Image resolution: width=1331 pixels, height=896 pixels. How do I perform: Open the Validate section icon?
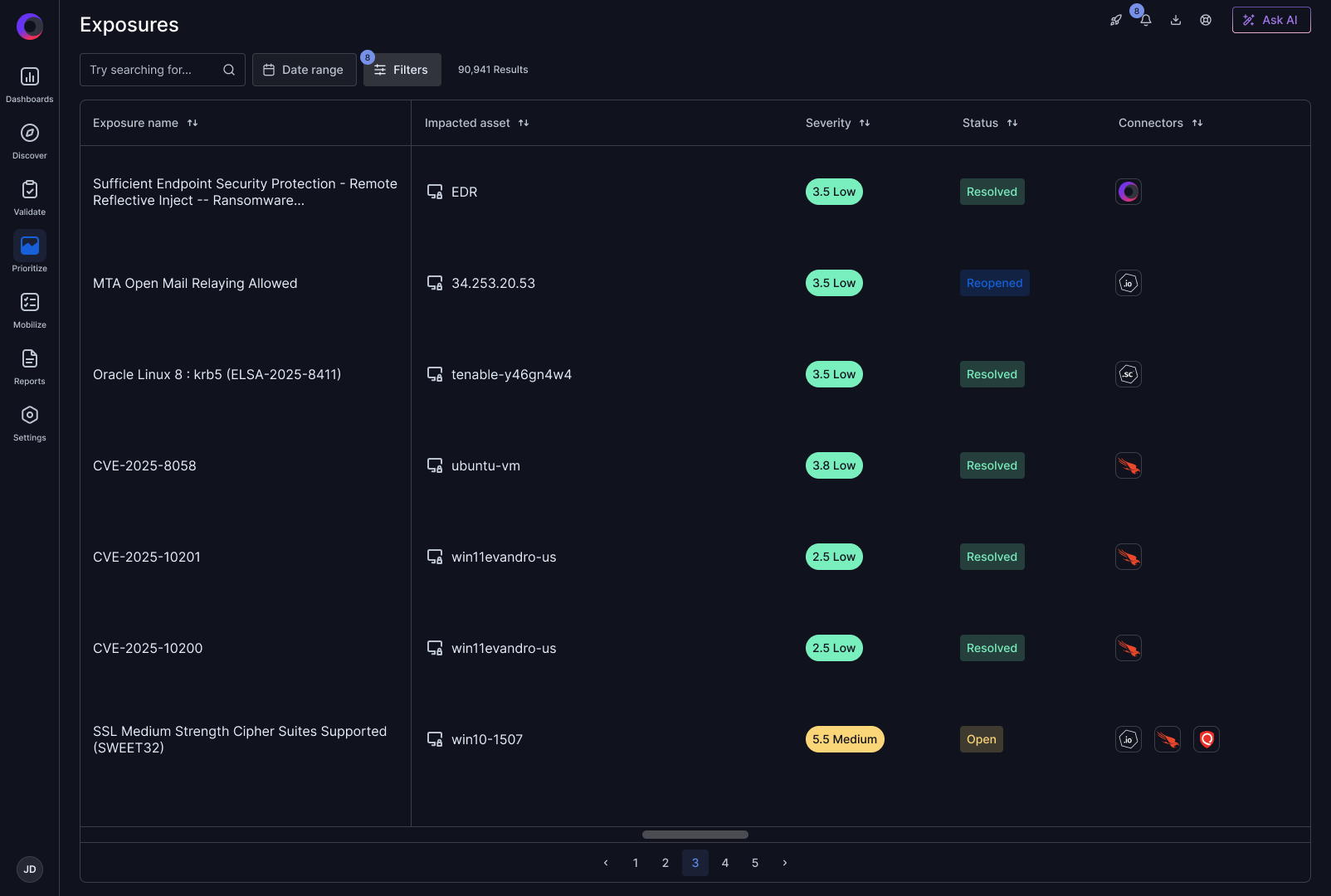pos(30,190)
